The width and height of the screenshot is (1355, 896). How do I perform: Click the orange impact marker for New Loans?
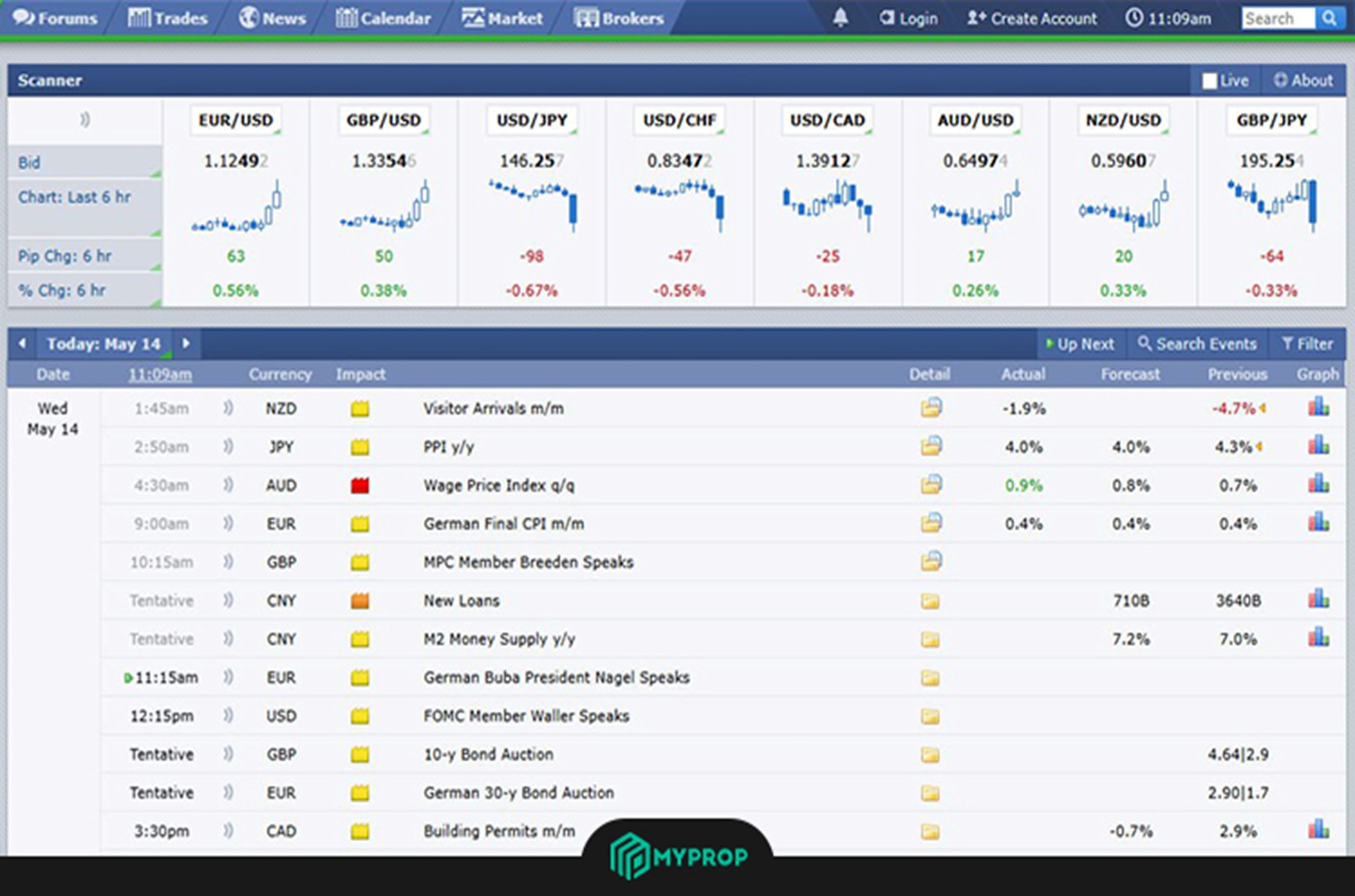click(x=360, y=600)
